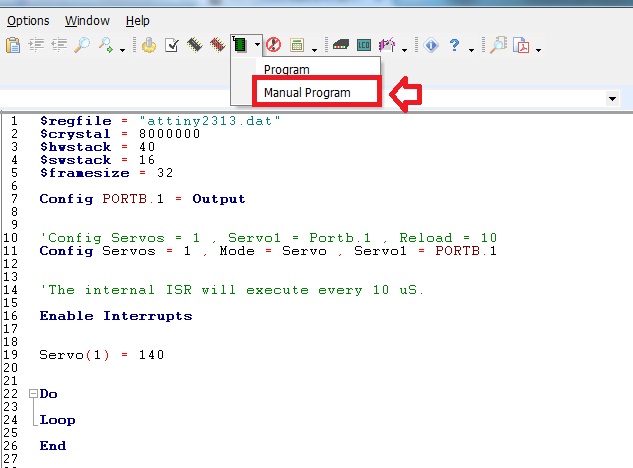Viewport: 633px width, 468px height.
Task: Choose Program from the dropdown list
Action: click(287, 69)
